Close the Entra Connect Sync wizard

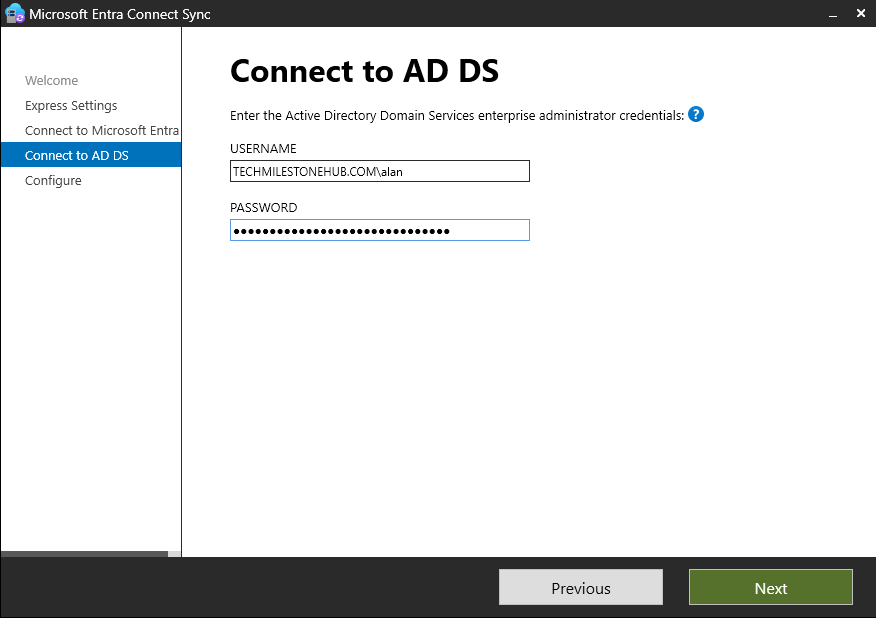861,13
